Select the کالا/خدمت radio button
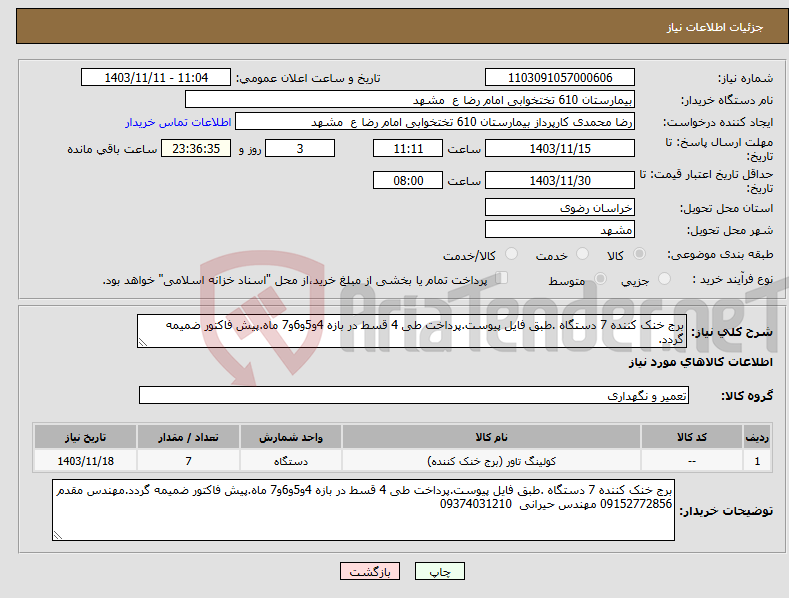 511,254
